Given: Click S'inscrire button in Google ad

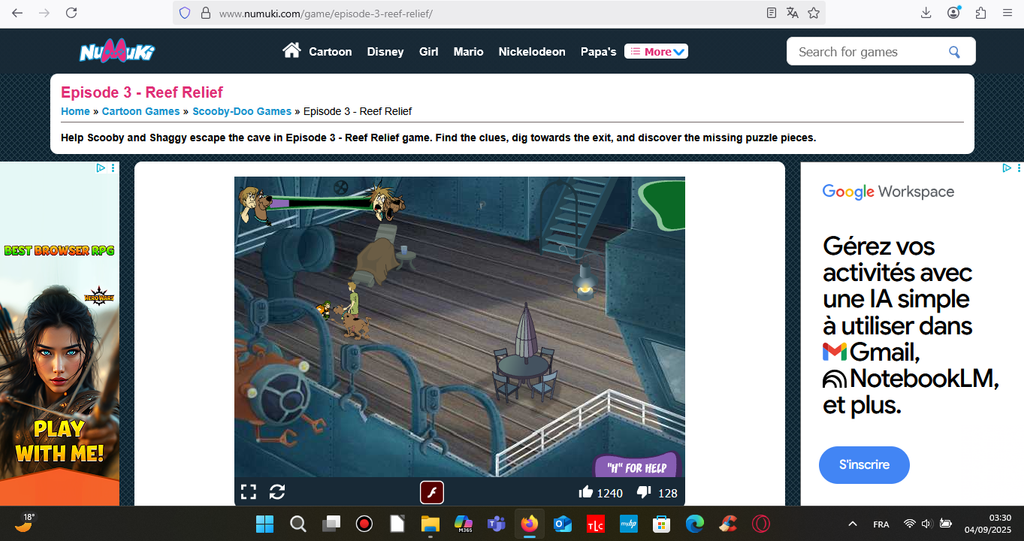Looking at the screenshot, I should click(864, 465).
